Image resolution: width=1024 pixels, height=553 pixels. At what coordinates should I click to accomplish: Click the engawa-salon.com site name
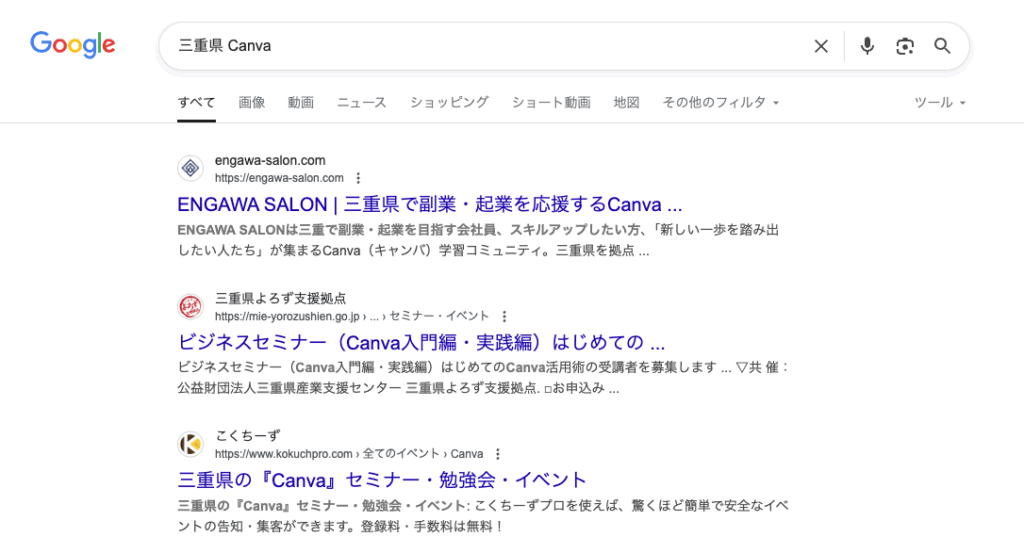pyautogui.click(x=270, y=161)
